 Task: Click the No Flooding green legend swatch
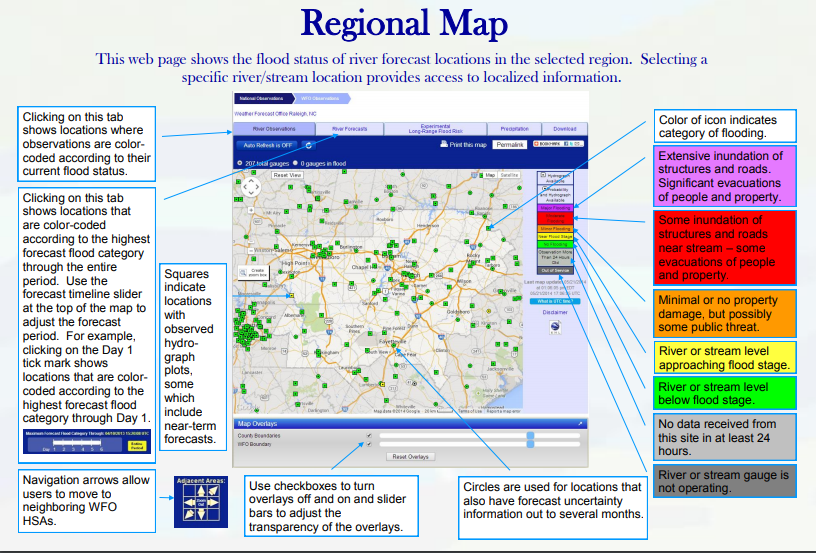(x=555, y=244)
